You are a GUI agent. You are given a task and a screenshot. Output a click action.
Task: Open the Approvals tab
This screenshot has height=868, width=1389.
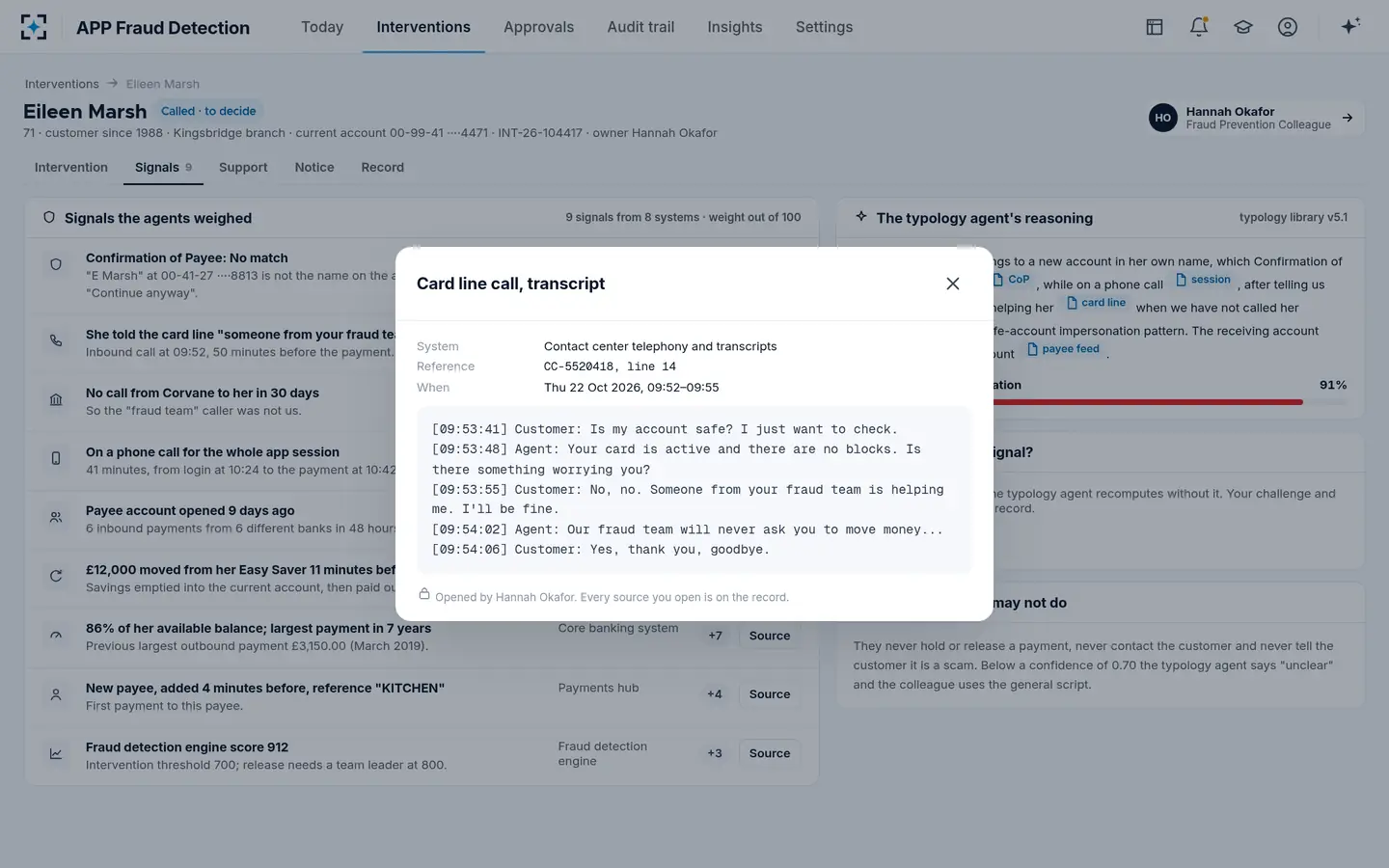tap(538, 27)
